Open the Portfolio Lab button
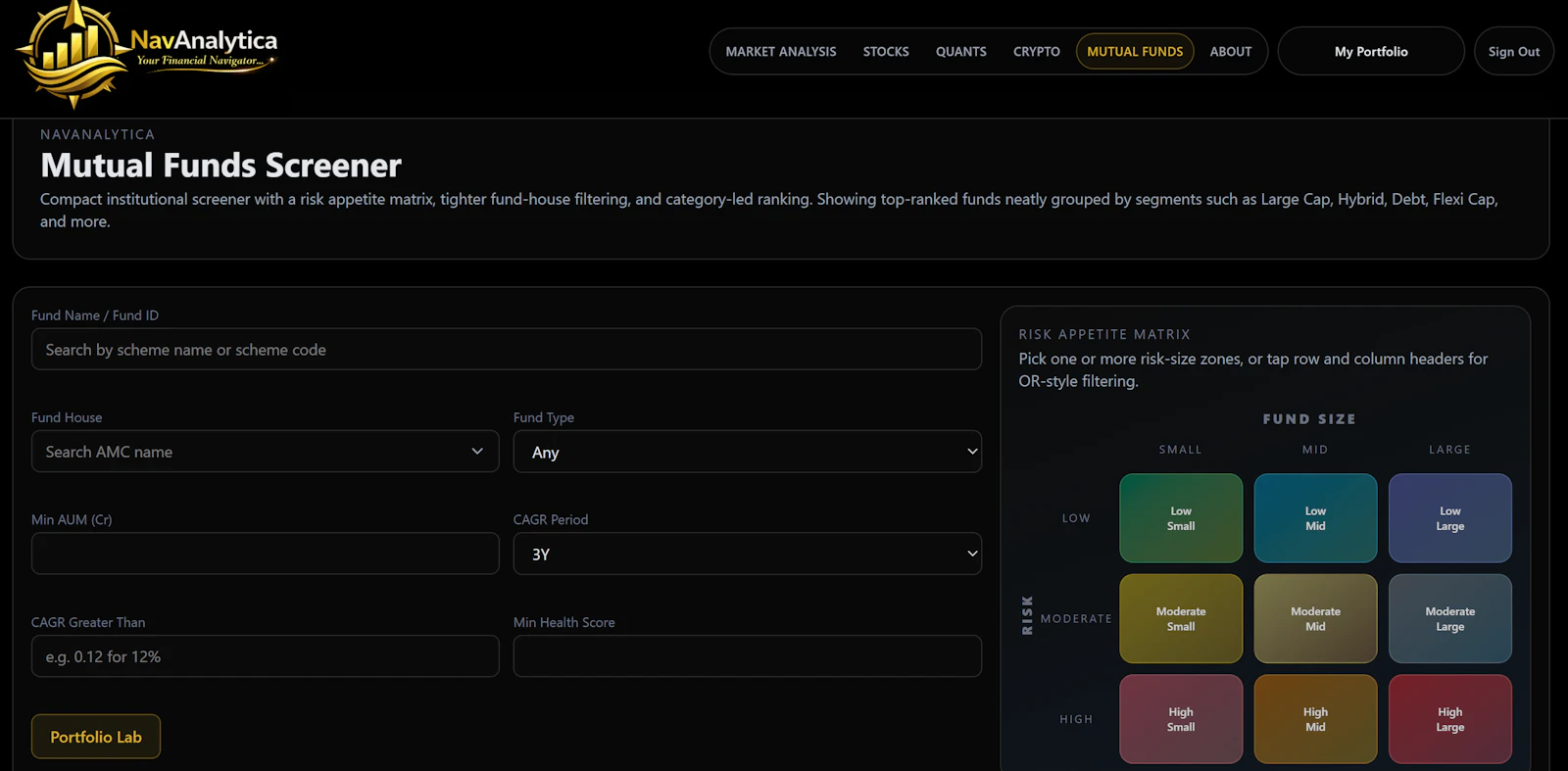Image resolution: width=1568 pixels, height=771 pixels. coord(96,737)
